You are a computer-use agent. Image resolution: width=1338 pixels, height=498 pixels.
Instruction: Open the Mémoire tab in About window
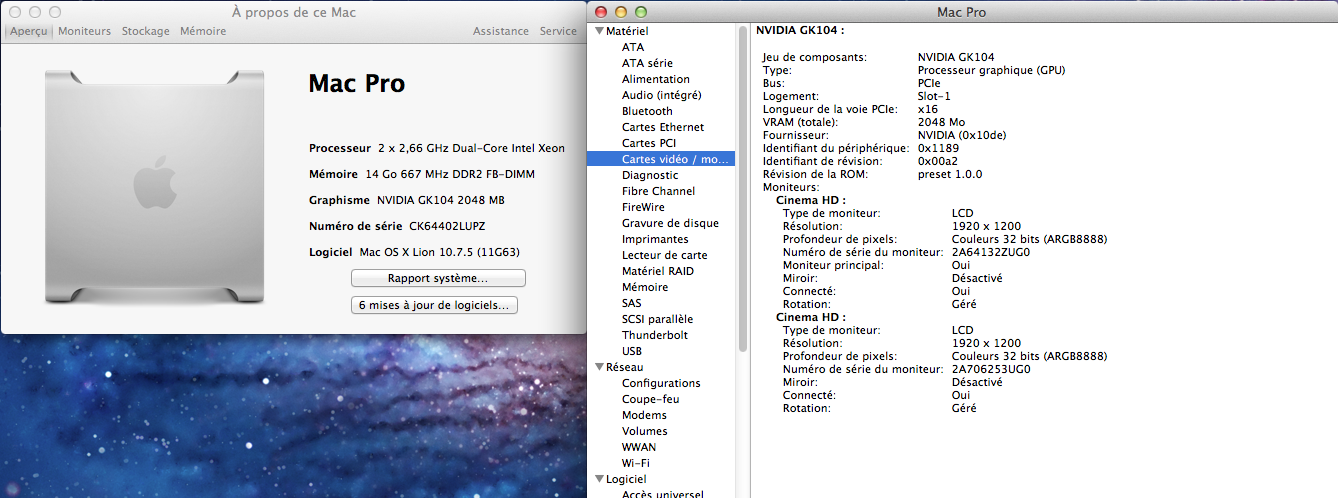203,31
